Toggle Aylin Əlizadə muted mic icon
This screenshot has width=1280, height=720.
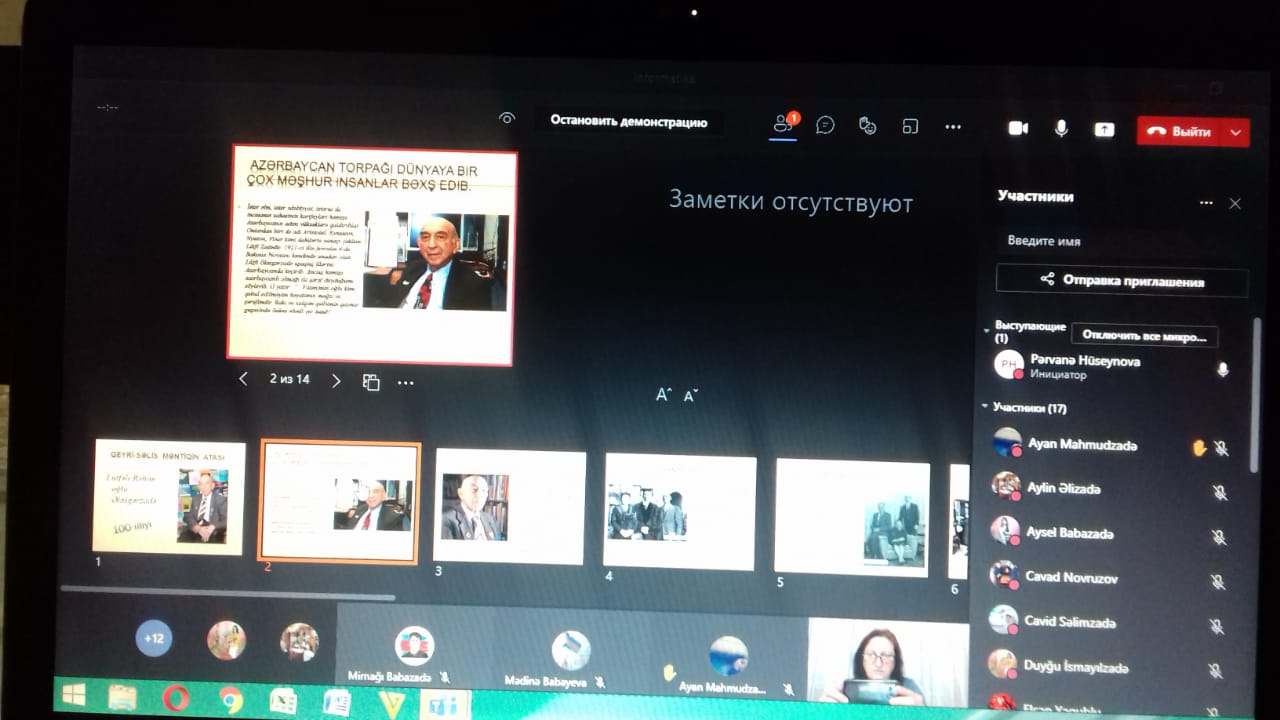(x=1219, y=492)
